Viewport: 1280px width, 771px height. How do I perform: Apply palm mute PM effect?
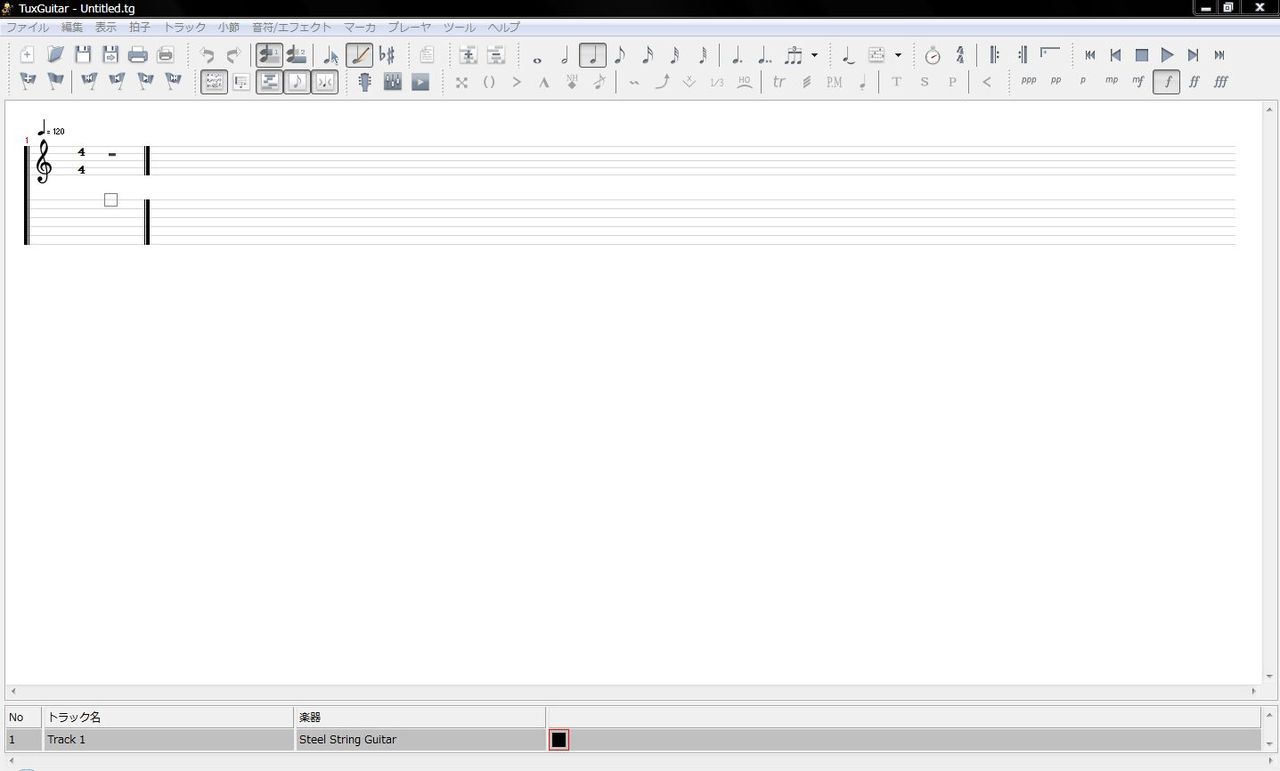[834, 82]
